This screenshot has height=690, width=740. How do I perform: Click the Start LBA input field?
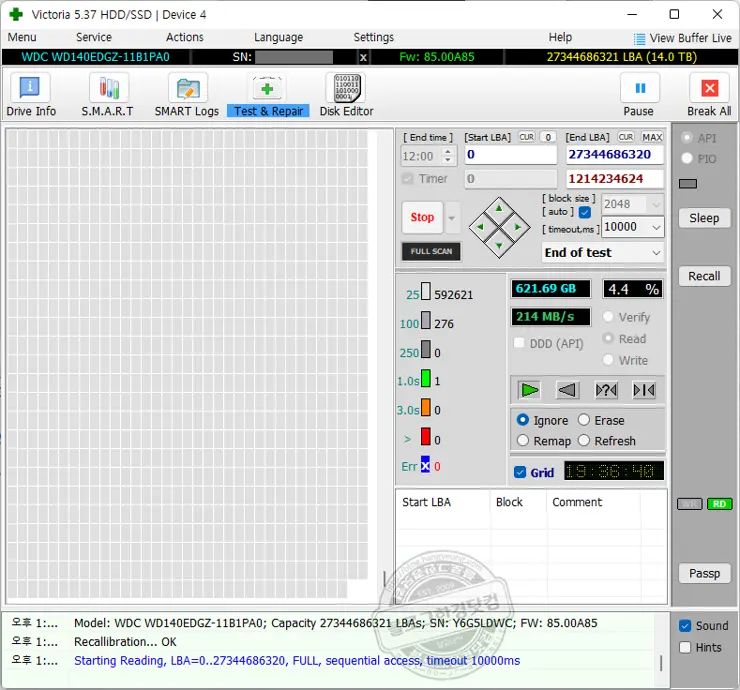point(510,155)
